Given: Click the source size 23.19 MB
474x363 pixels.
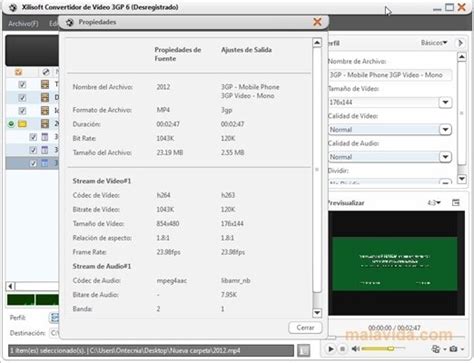Looking at the screenshot, I should (x=170, y=153).
